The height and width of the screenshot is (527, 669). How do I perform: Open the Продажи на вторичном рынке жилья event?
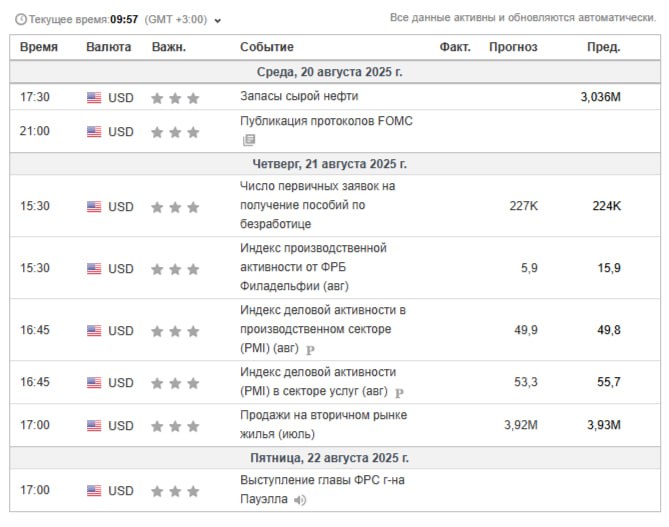[323, 424]
